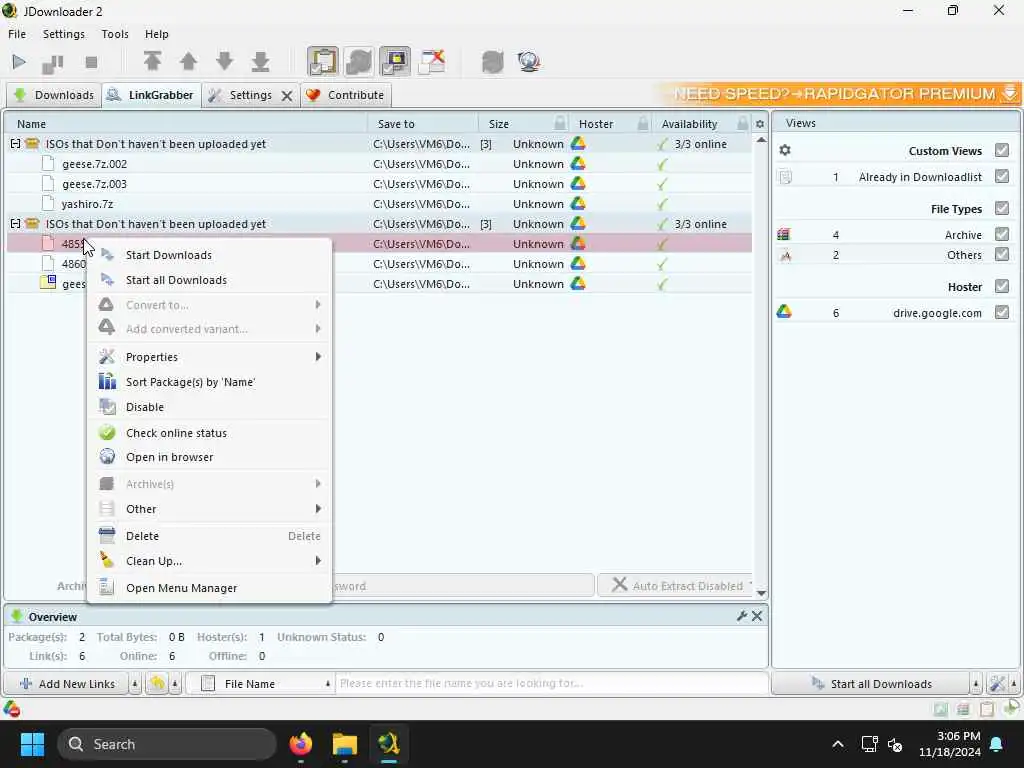Open the Tools menu
The image size is (1024, 768).
coord(115,34)
